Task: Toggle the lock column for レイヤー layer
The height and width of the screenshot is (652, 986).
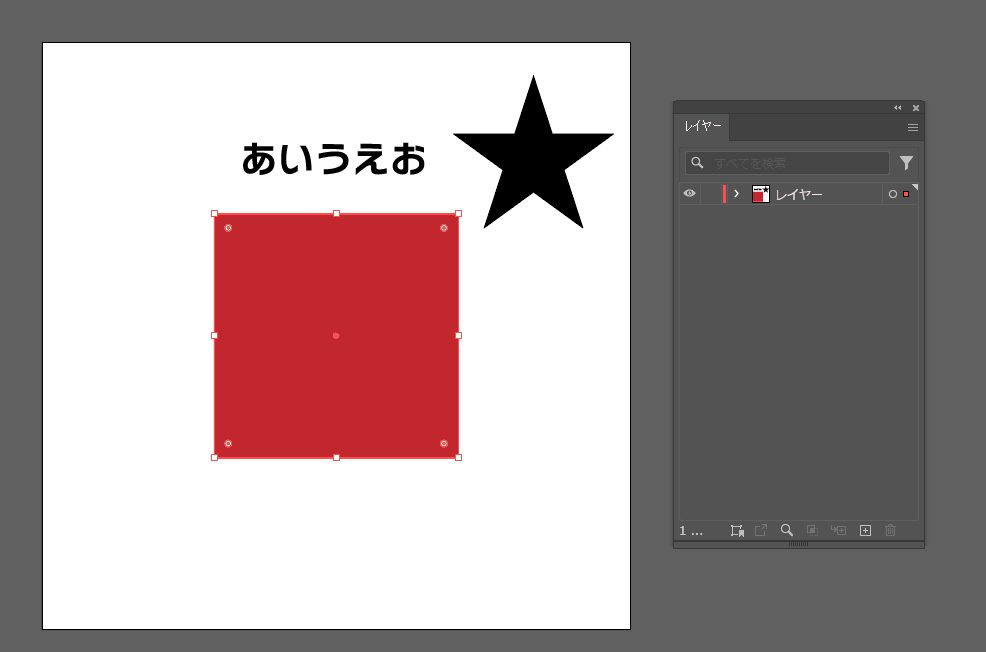Action: 710,194
